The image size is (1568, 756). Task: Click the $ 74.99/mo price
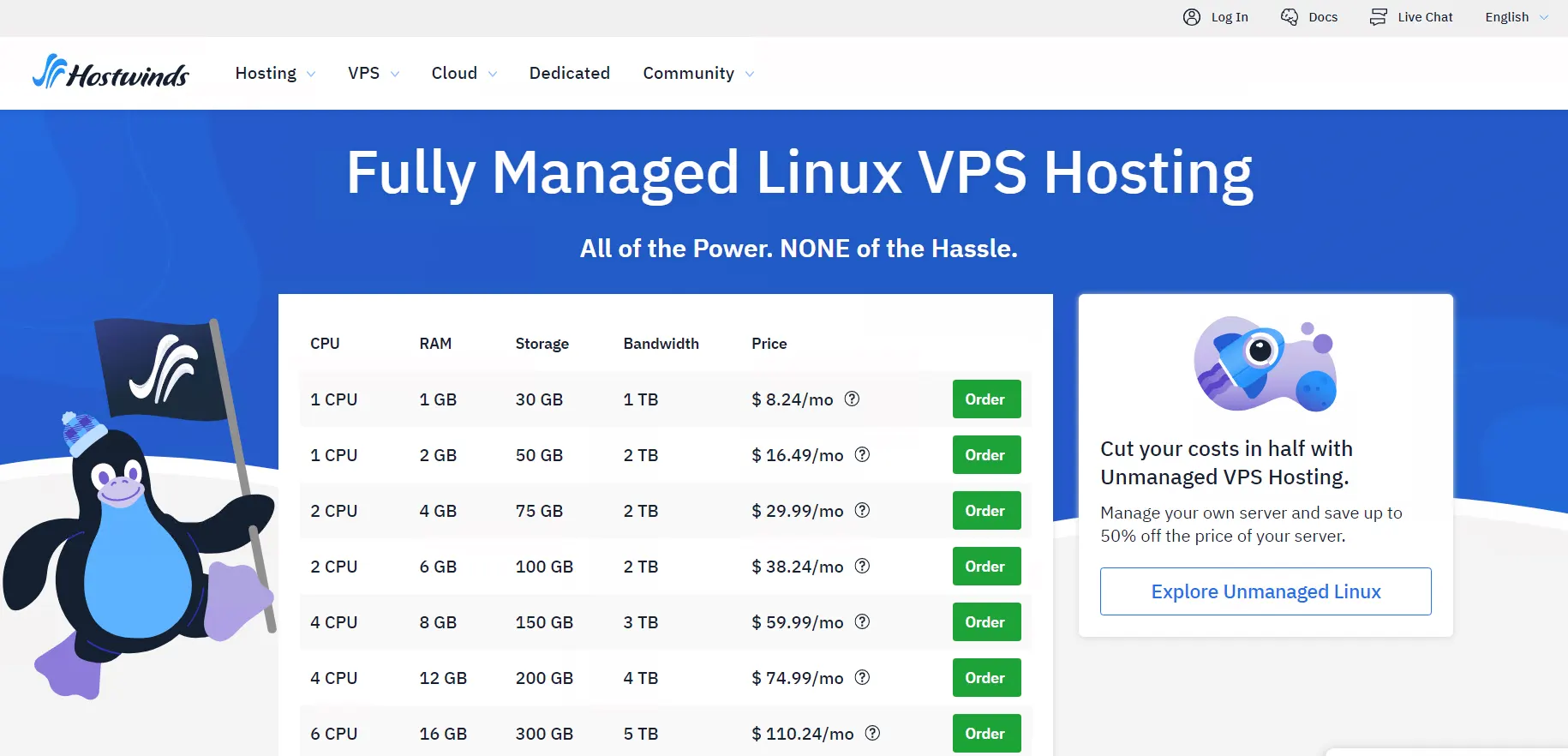798,678
